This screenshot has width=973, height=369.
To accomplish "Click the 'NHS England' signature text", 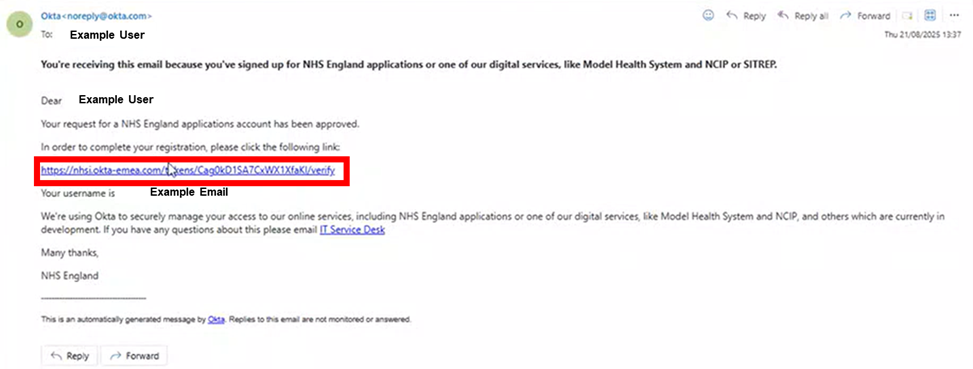I will click(70, 276).
